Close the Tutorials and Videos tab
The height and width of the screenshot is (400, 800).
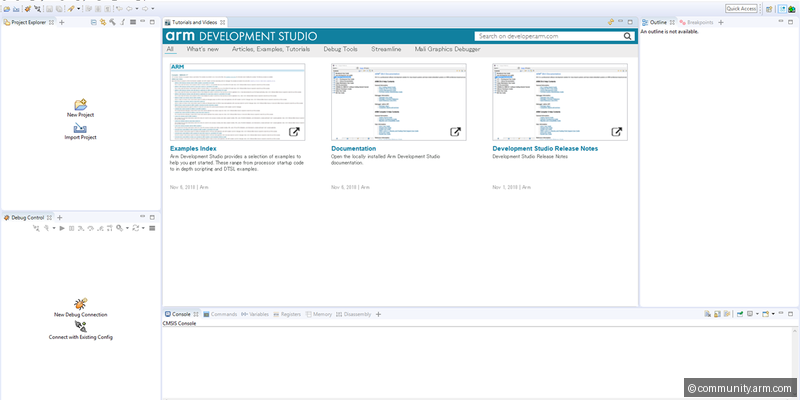[222, 22]
